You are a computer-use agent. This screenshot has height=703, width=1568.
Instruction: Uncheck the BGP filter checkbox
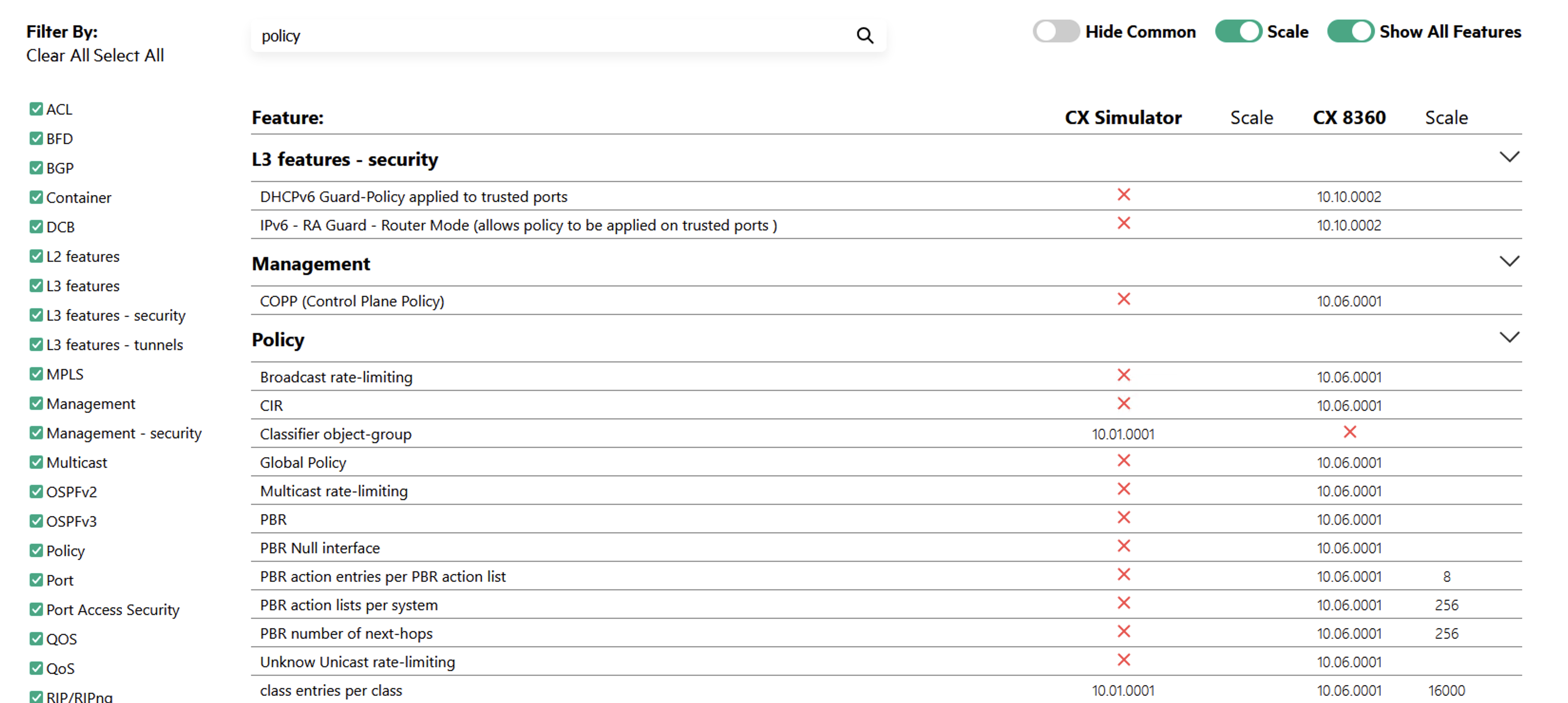pyautogui.click(x=36, y=167)
